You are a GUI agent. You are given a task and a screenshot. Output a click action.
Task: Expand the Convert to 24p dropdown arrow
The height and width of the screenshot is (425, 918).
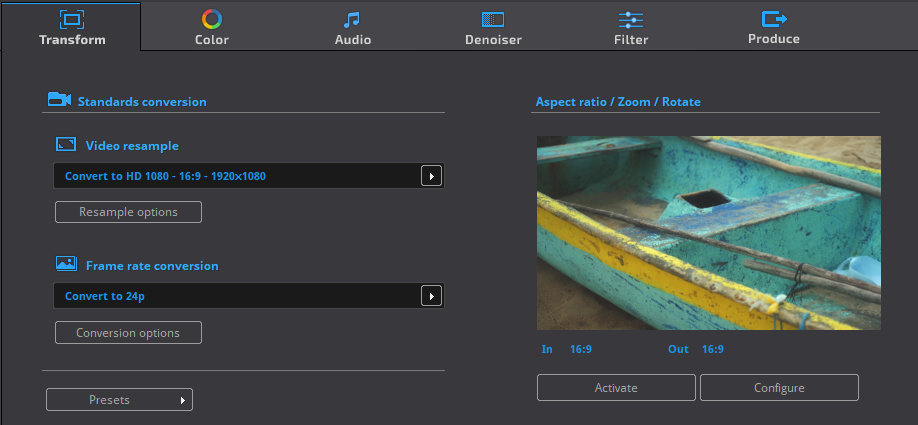pyautogui.click(x=431, y=296)
